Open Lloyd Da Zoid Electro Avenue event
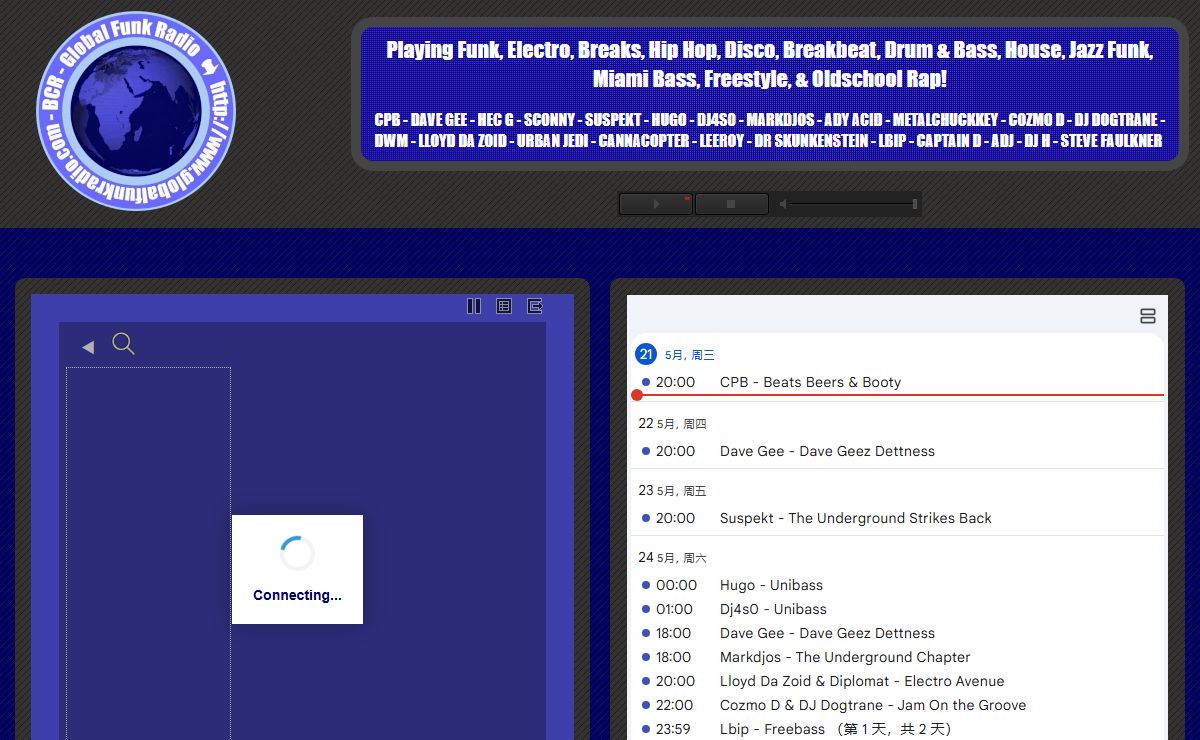Image resolution: width=1200 pixels, height=740 pixels. click(x=897, y=681)
